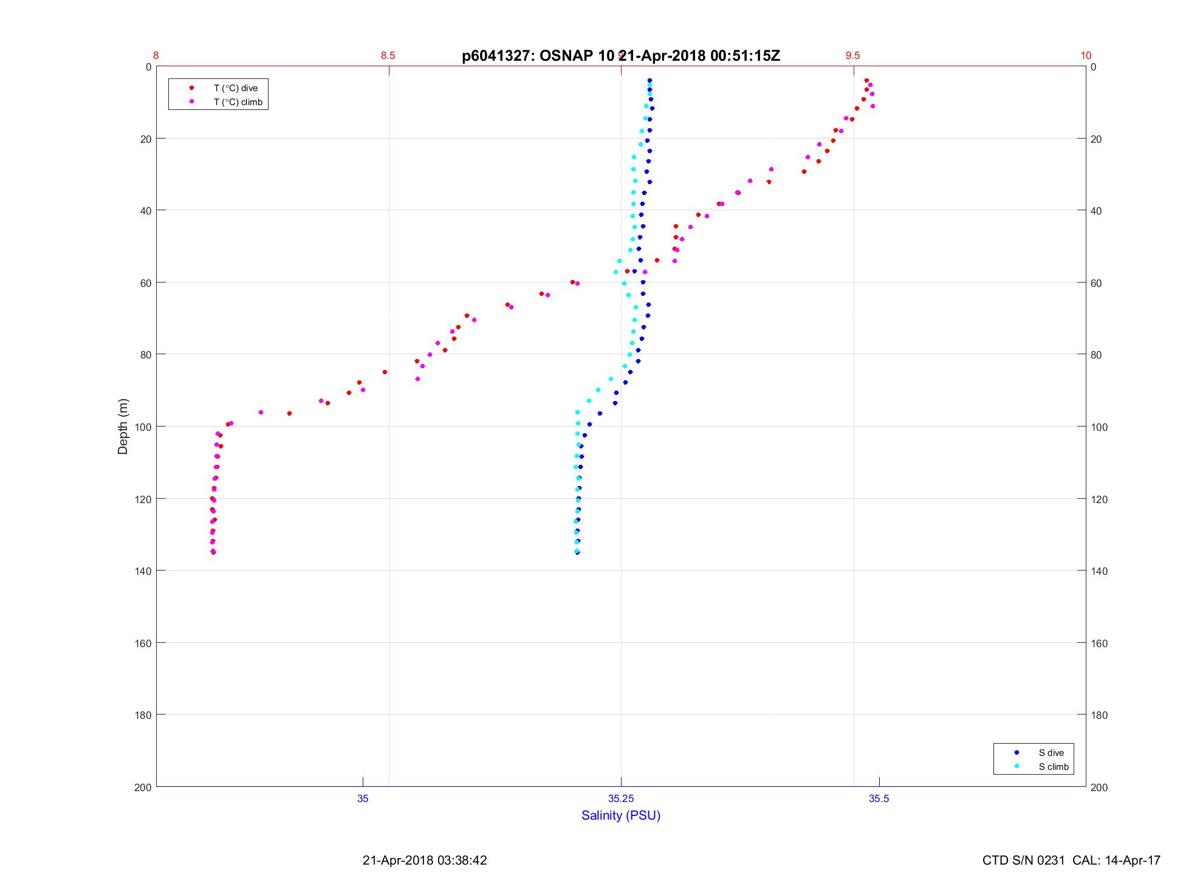
Task: Click the '140' tick on left depth axis
Action: click(142, 571)
